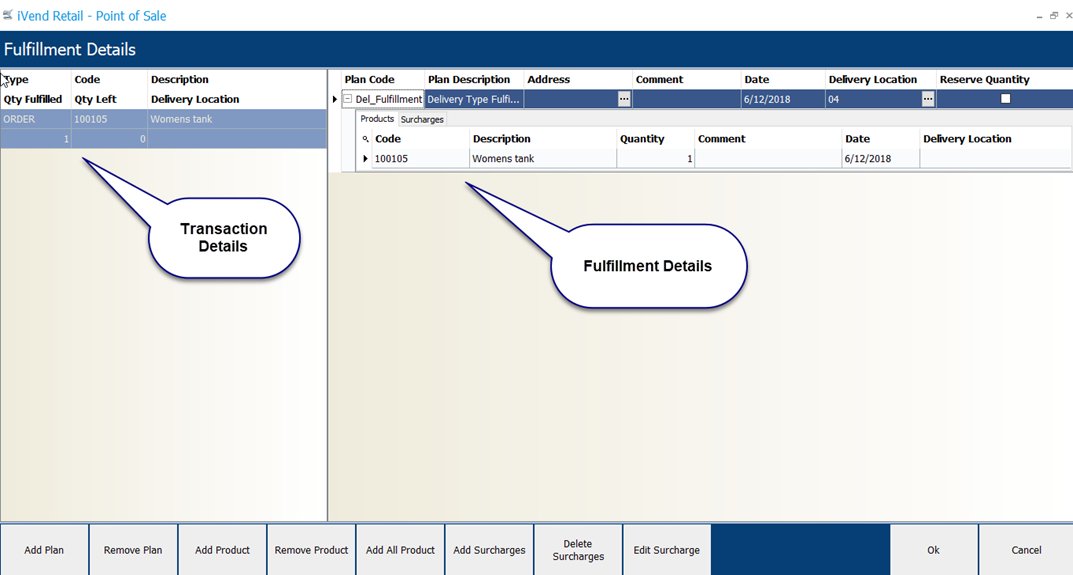Click the Qty Left column header

tap(109, 99)
